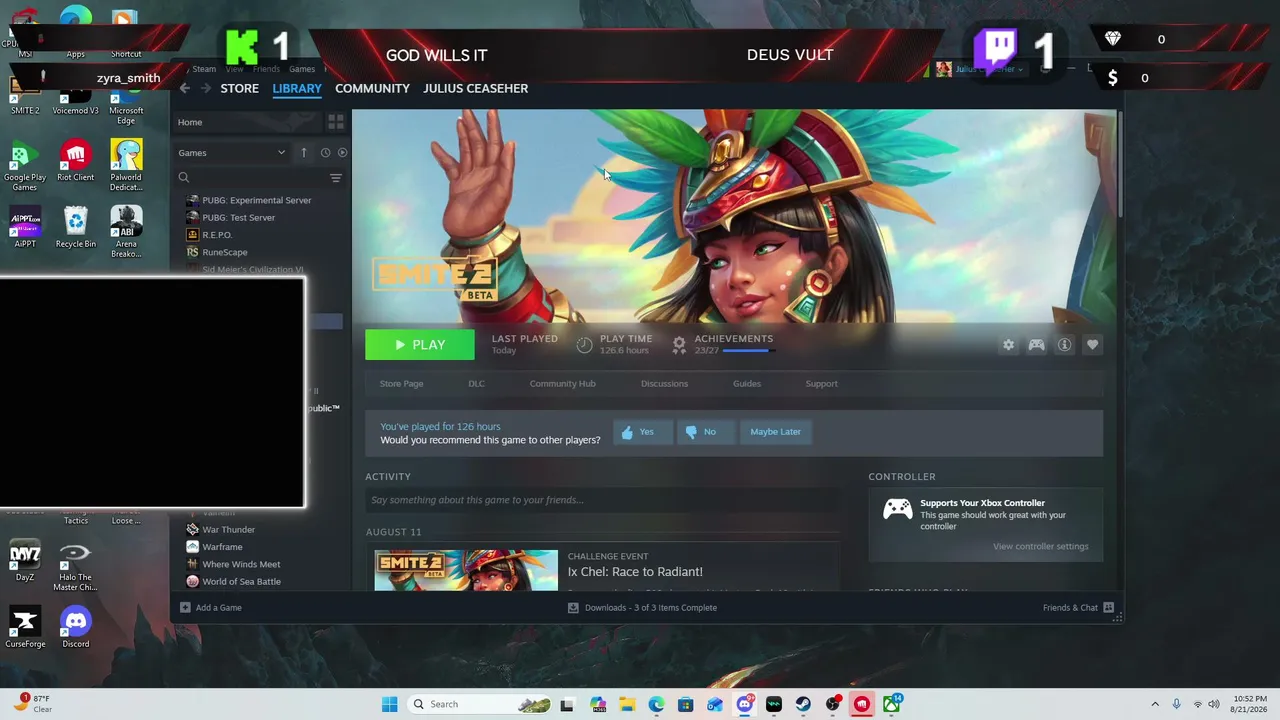The width and height of the screenshot is (1280, 720).
Task: Open the Support link
Action: point(821,384)
